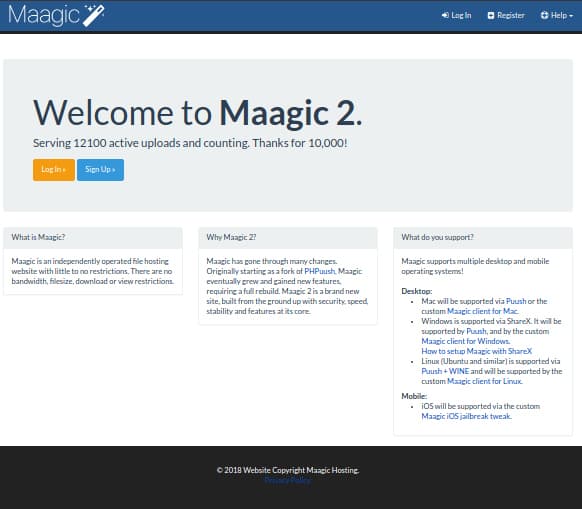582x509 pixels.
Task: Open the Log In navbar link
Action: click(456, 15)
